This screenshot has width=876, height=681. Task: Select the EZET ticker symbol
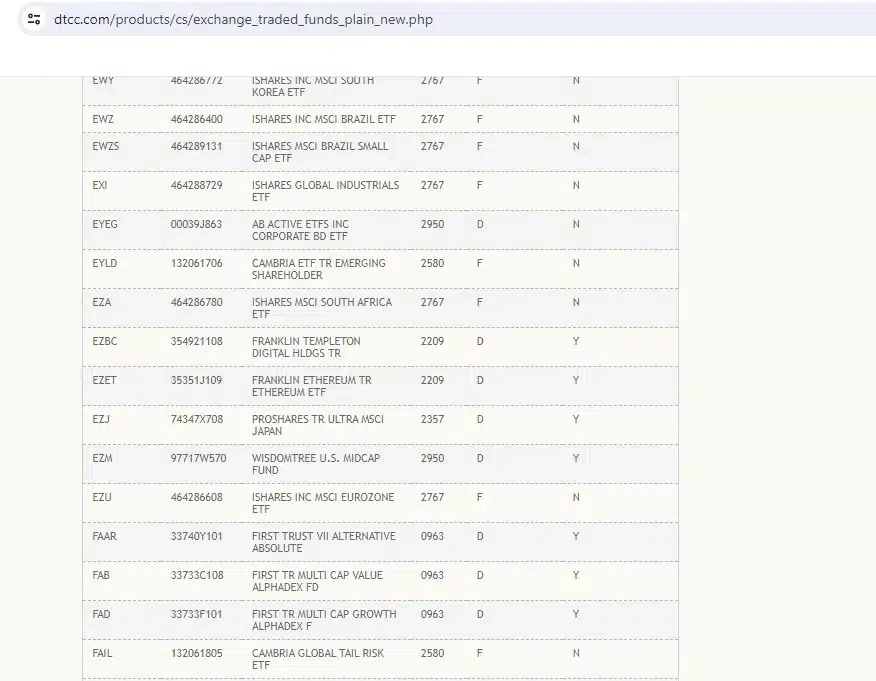104,380
